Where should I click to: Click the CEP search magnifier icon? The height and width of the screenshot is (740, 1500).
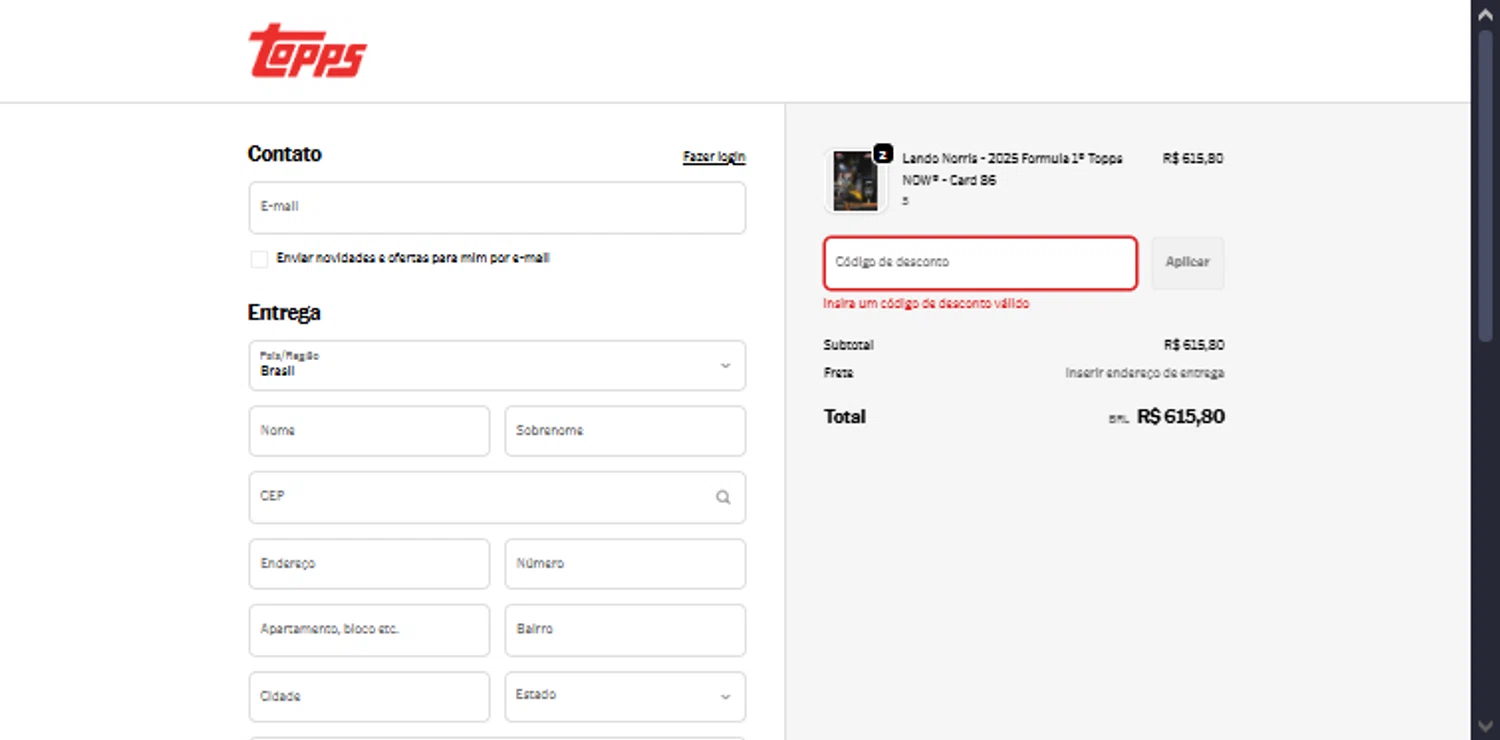(723, 497)
